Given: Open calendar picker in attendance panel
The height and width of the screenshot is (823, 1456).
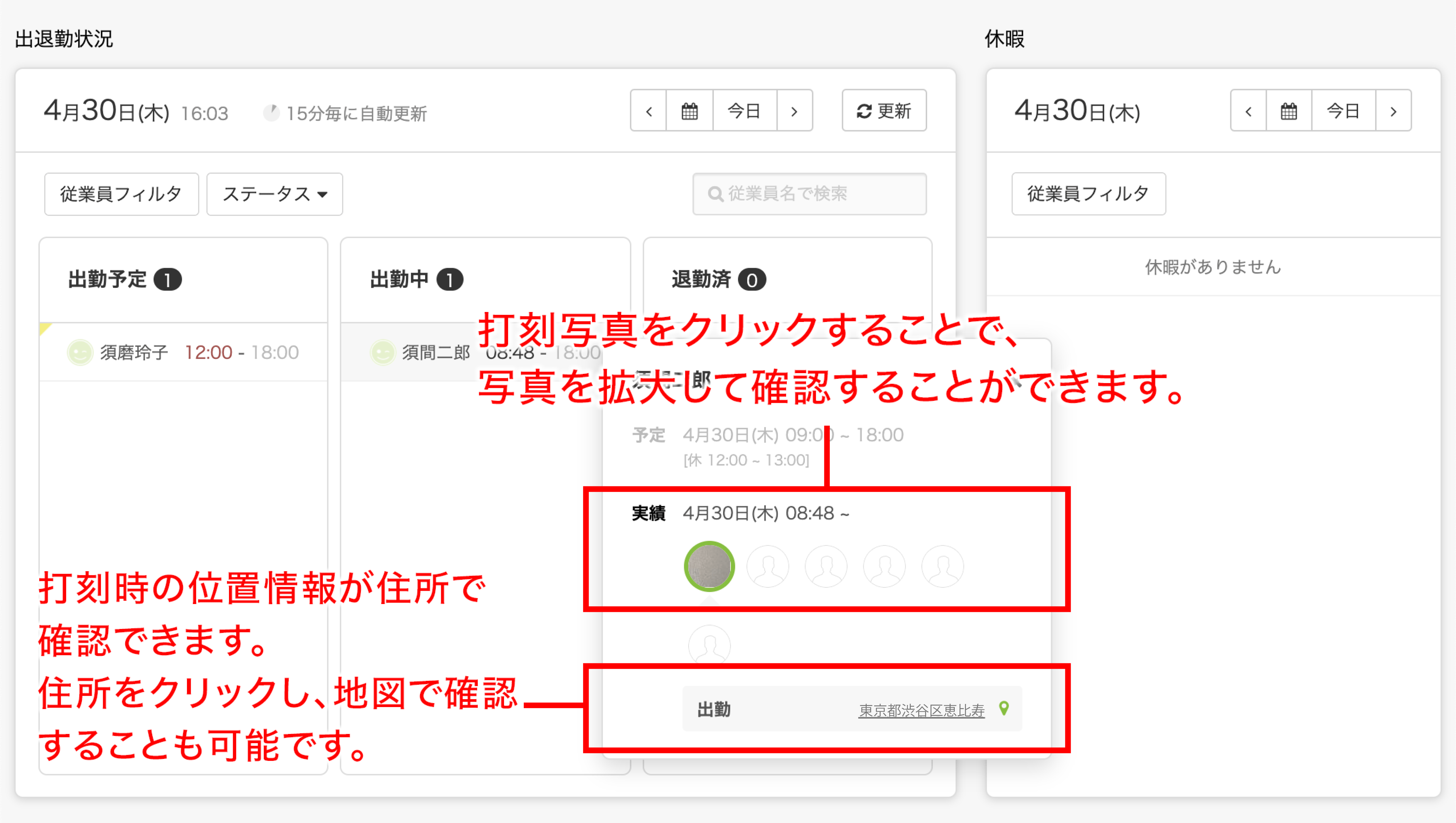Looking at the screenshot, I should pyautogui.click(x=689, y=111).
